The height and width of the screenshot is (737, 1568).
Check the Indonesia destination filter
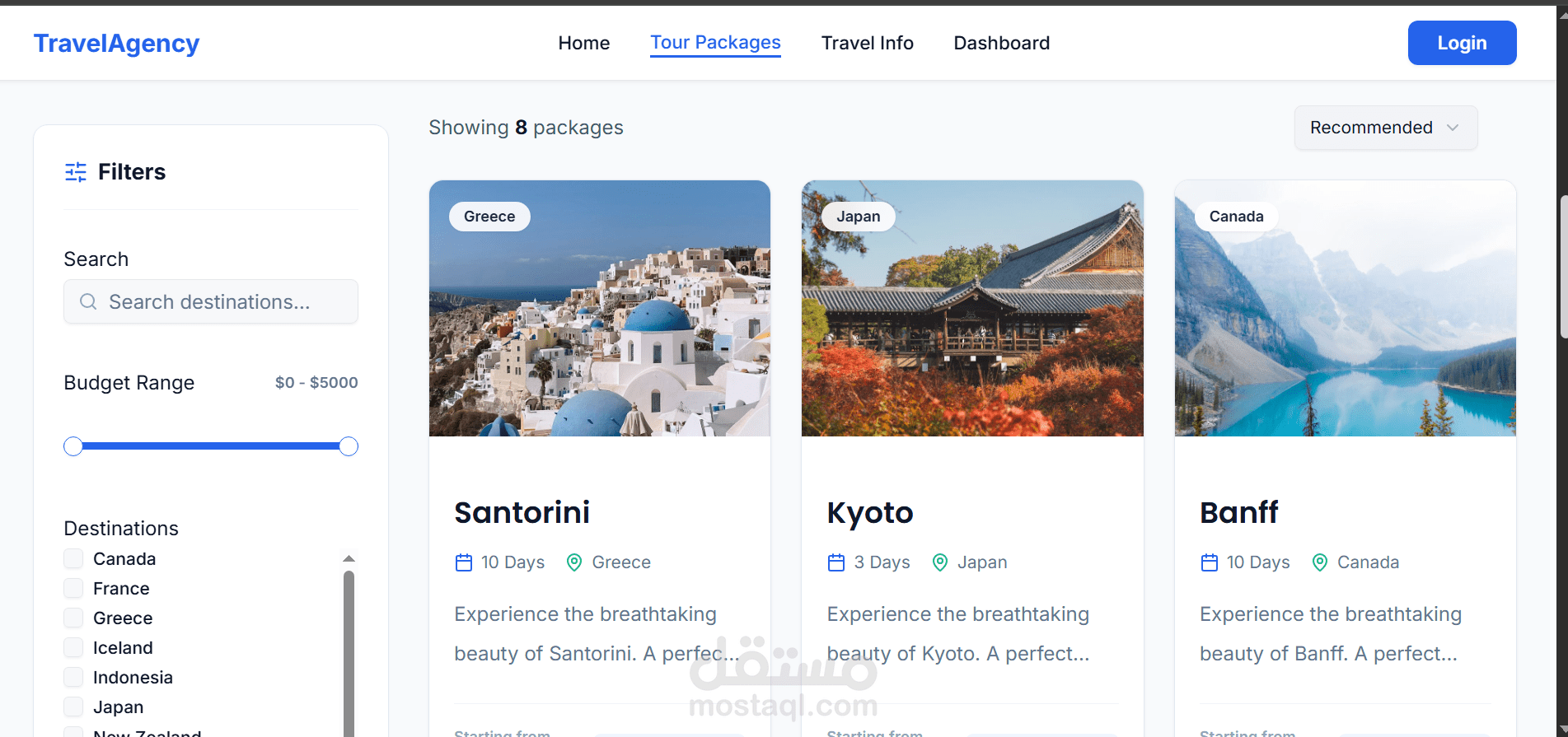(73, 677)
